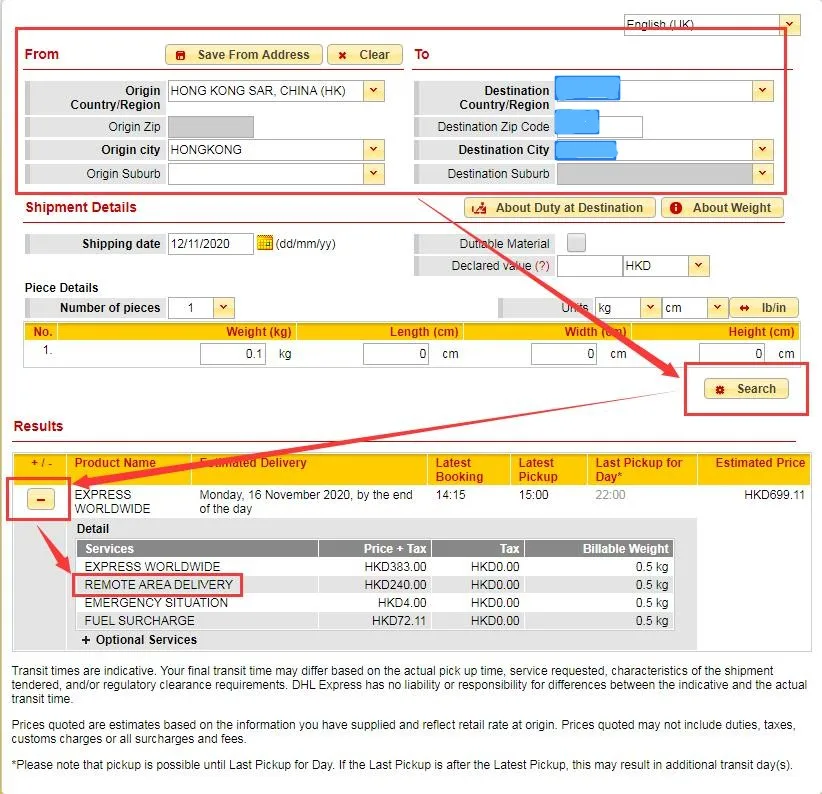Open Origin Suburb dropdown arrow

(x=373, y=173)
